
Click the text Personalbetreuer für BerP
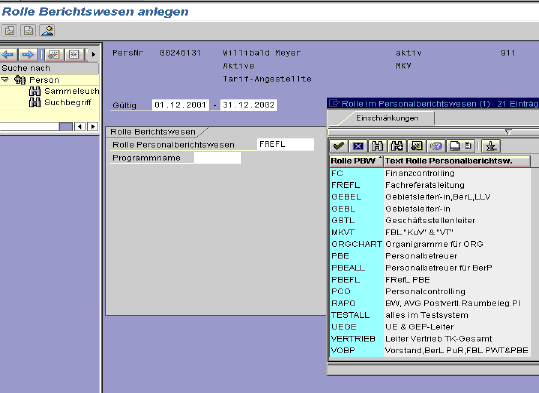tap(439, 268)
